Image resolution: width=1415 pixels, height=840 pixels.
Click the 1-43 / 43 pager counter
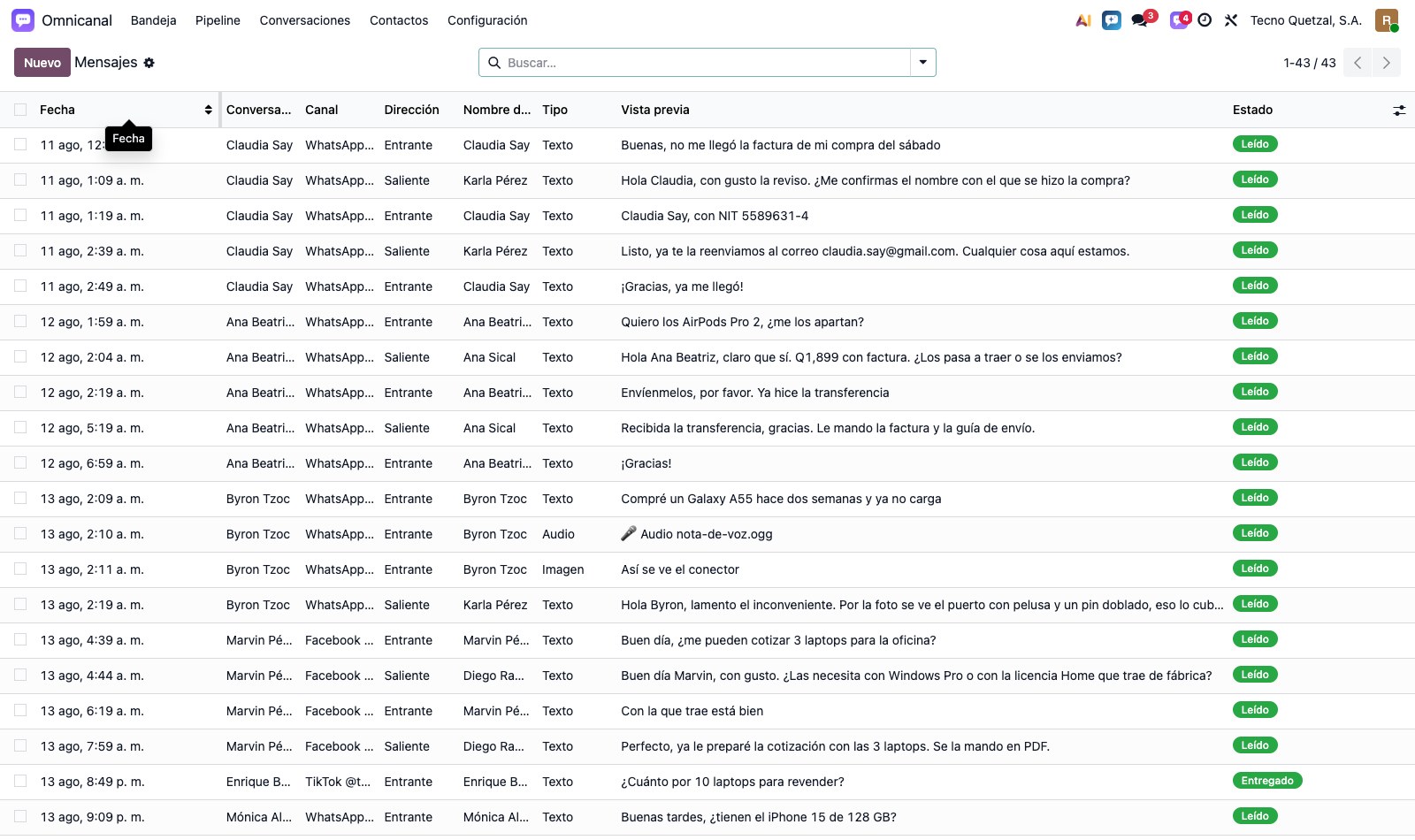[1310, 63]
